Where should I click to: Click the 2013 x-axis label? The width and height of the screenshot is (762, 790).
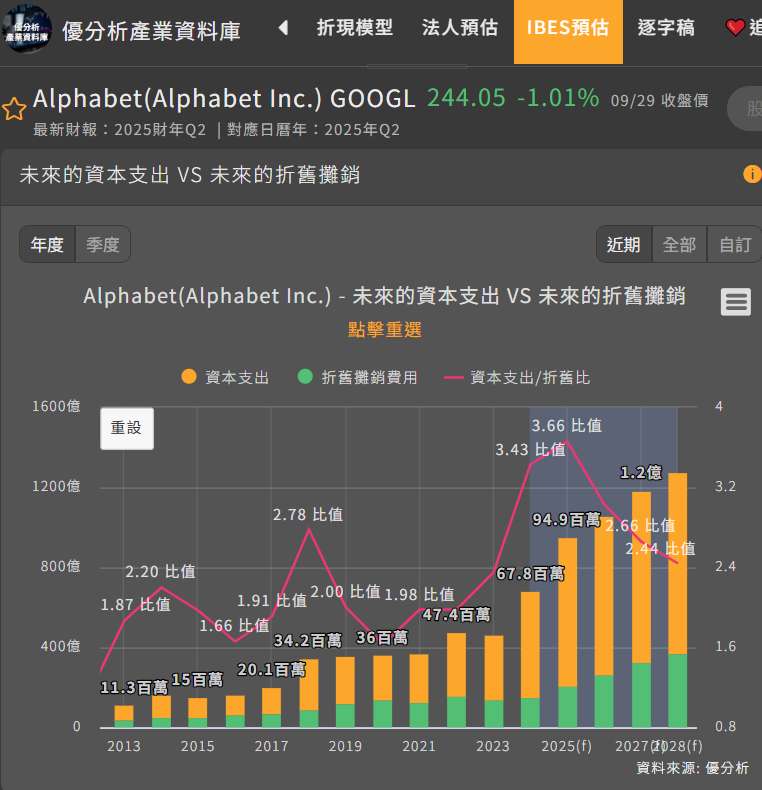(x=123, y=746)
